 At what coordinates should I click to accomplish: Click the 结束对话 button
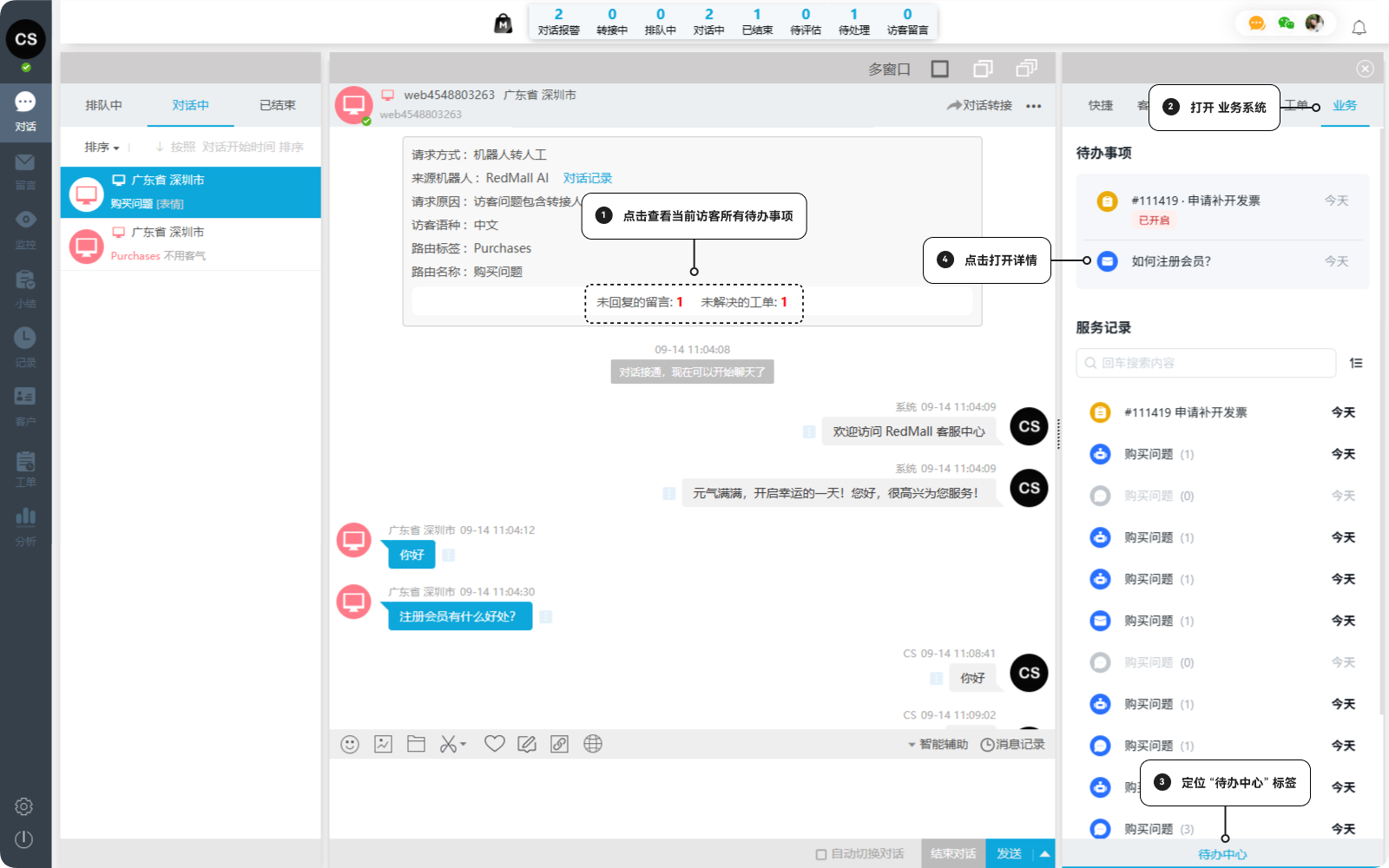[953, 854]
